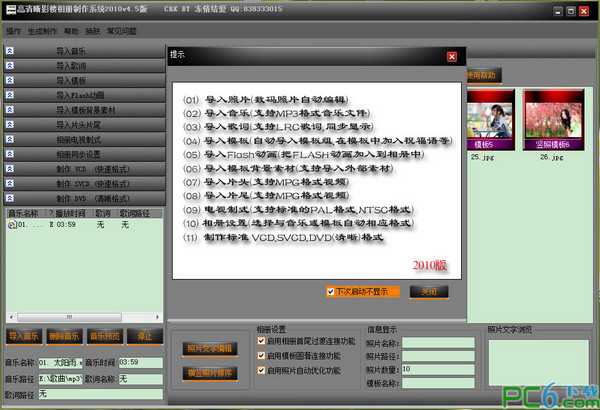
Task: Click the chevron icon beside 相册电视制式
Action: pyautogui.click(x=10, y=140)
